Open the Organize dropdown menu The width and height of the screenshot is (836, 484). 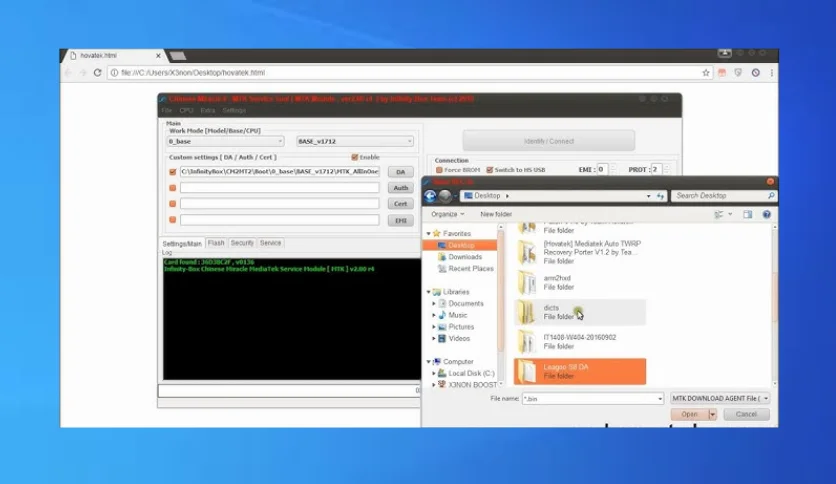tap(447, 214)
